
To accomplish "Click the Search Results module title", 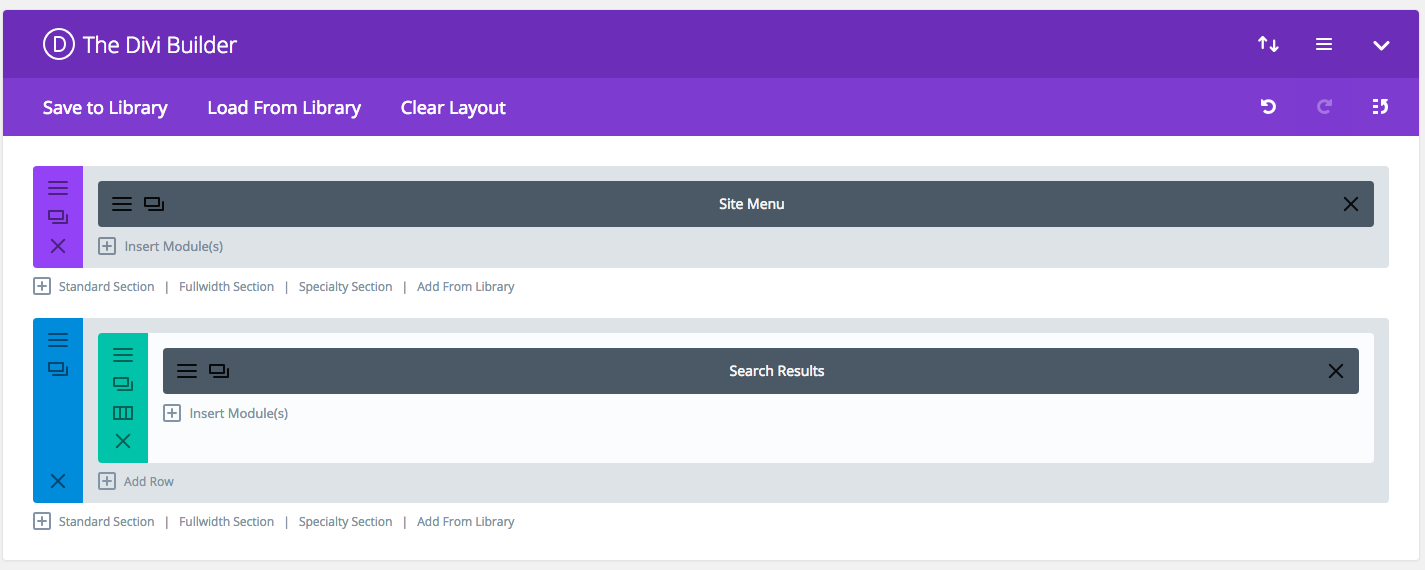I will (777, 371).
